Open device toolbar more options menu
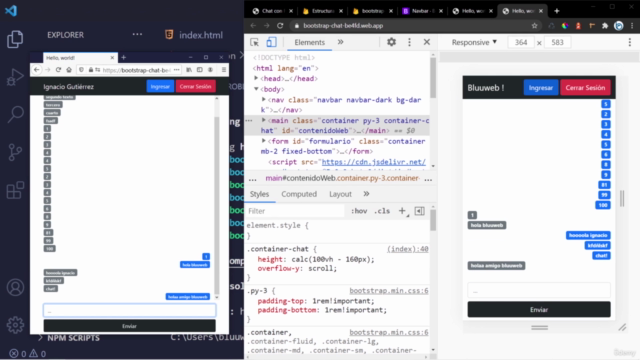The height and width of the screenshot is (360, 640). point(629,42)
